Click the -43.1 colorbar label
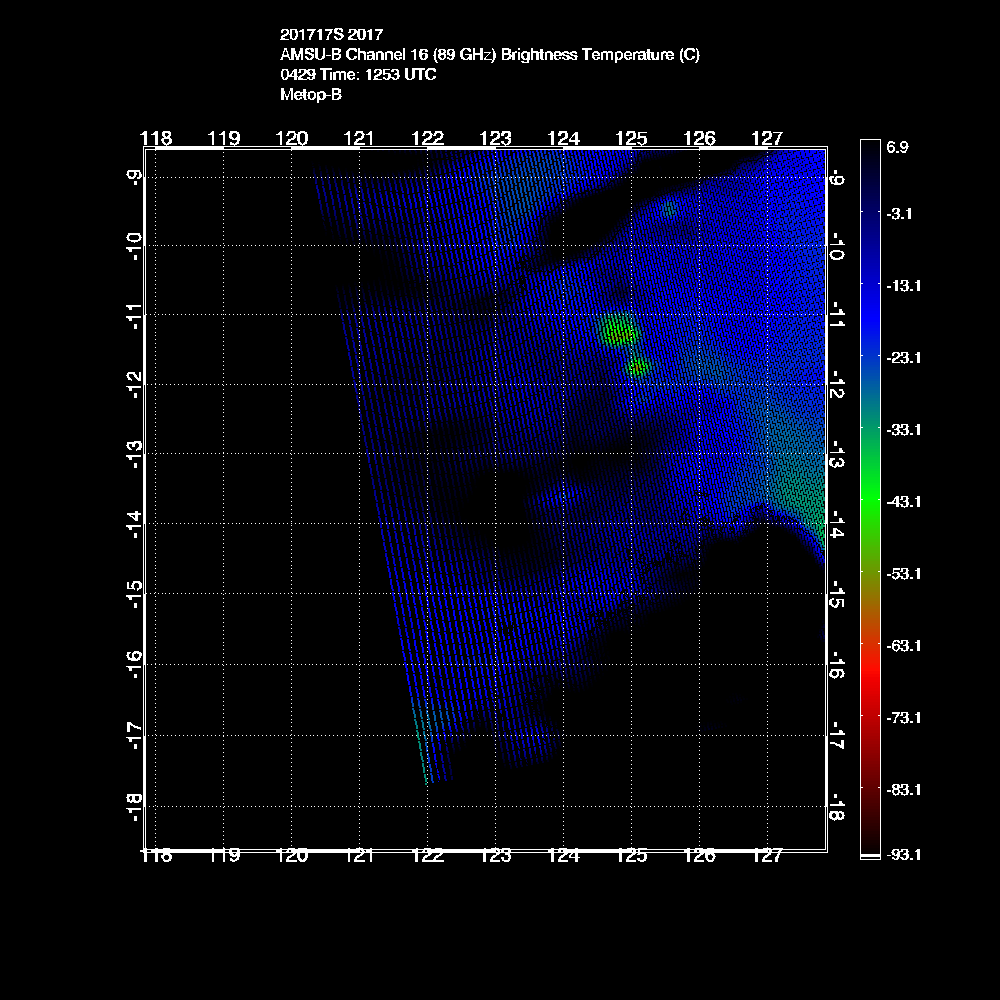Screen dimensions: 1000x1000 pyautogui.click(x=903, y=502)
